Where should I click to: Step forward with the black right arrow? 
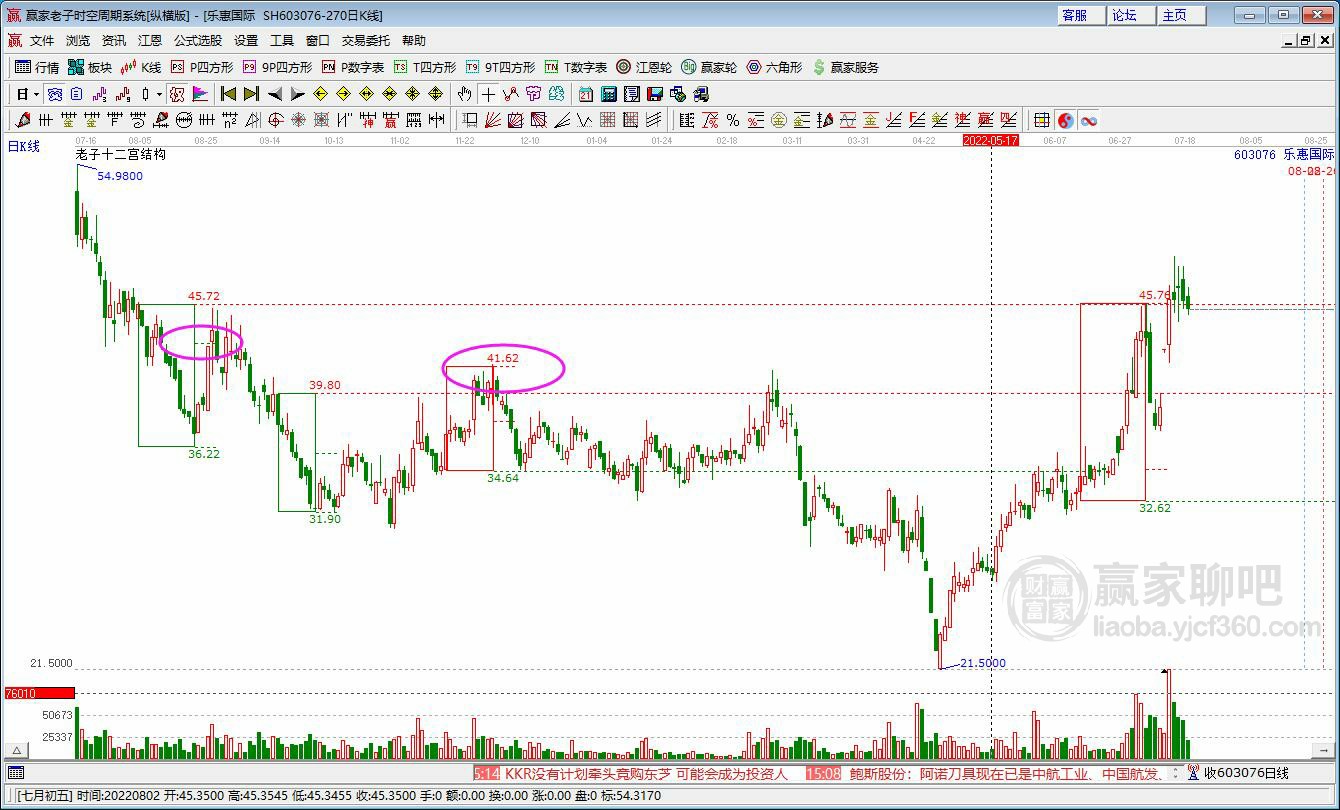point(297,94)
